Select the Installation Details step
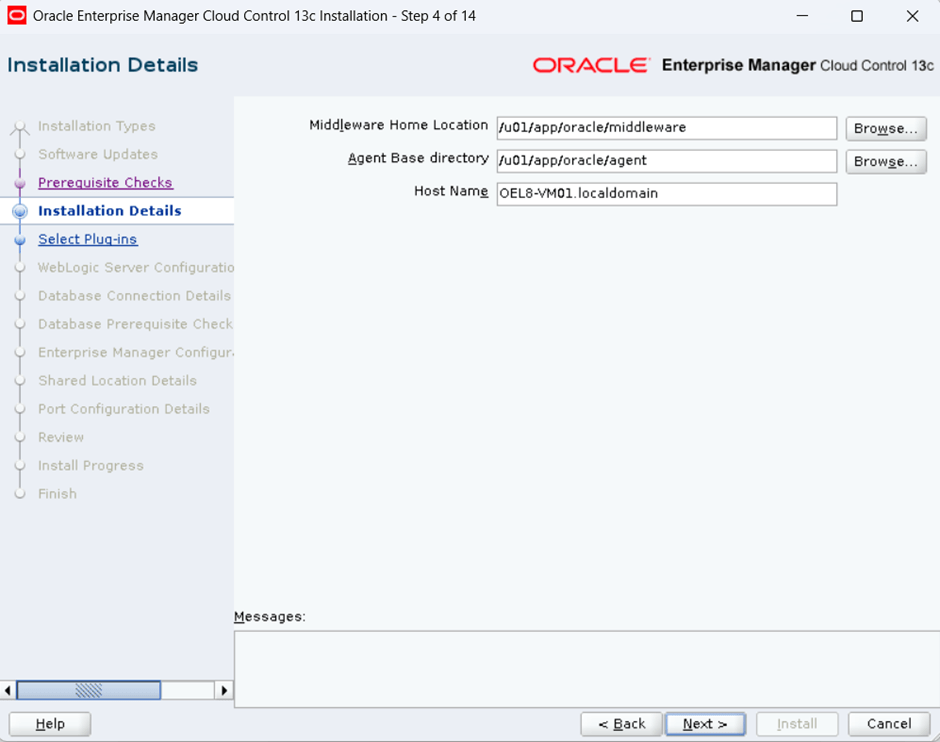 pyautogui.click(x=110, y=211)
